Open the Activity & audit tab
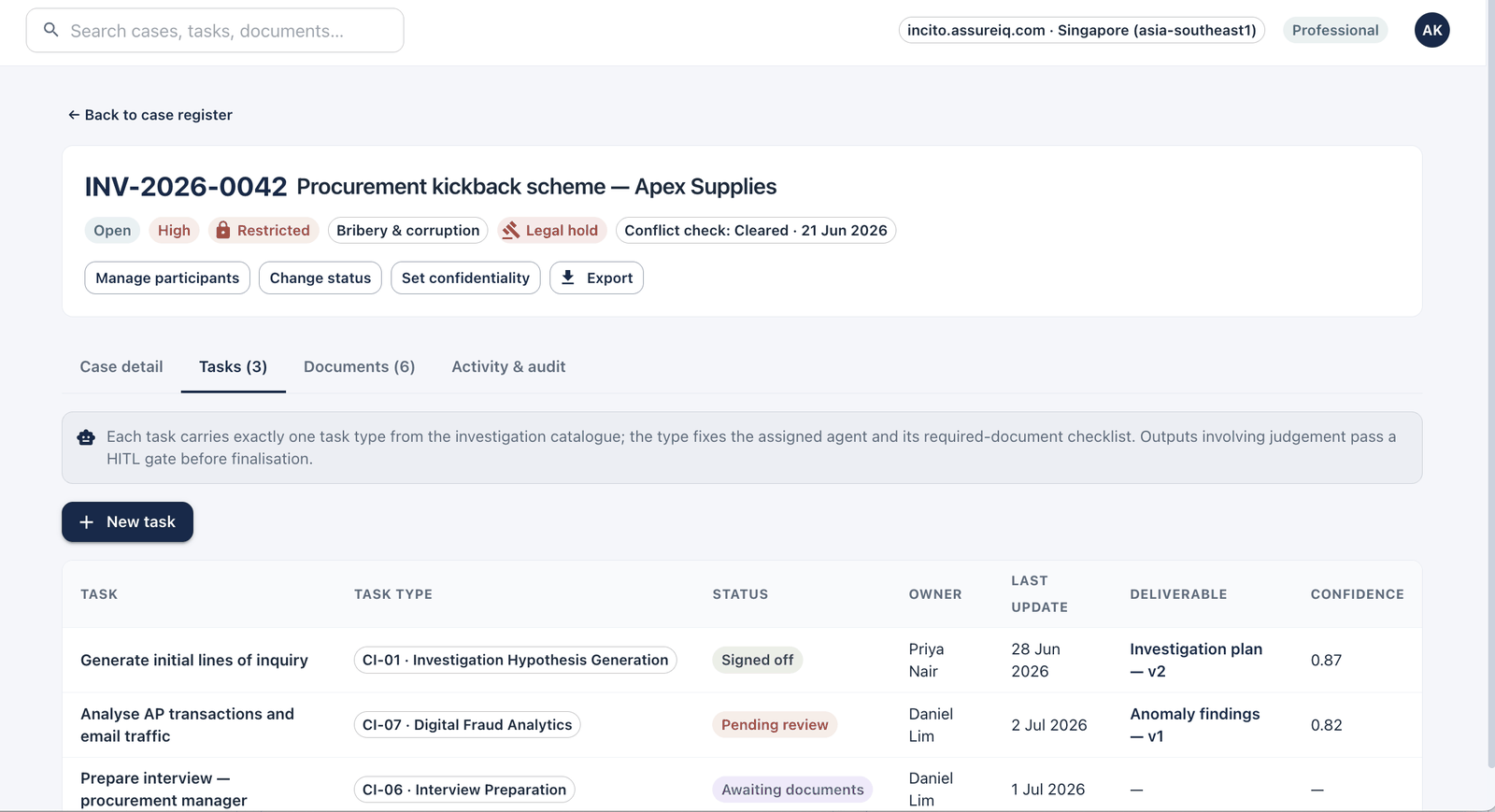The height and width of the screenshot is (812, 1495). click(x=508, y=366)
